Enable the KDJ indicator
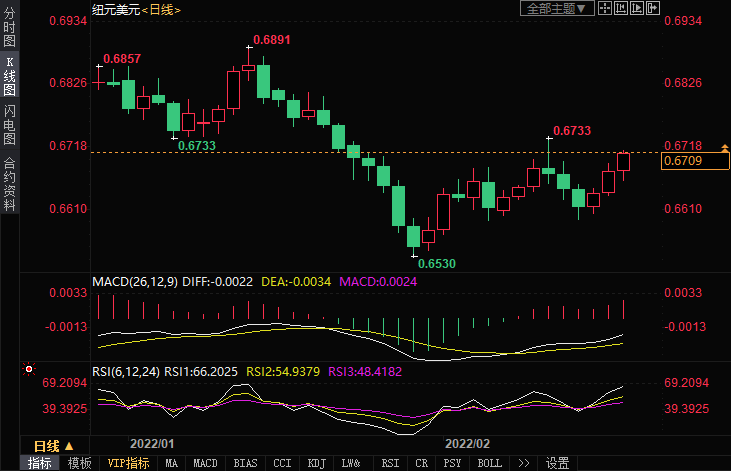The width and height of the screenshot is (731, 471). pos(316,463)
